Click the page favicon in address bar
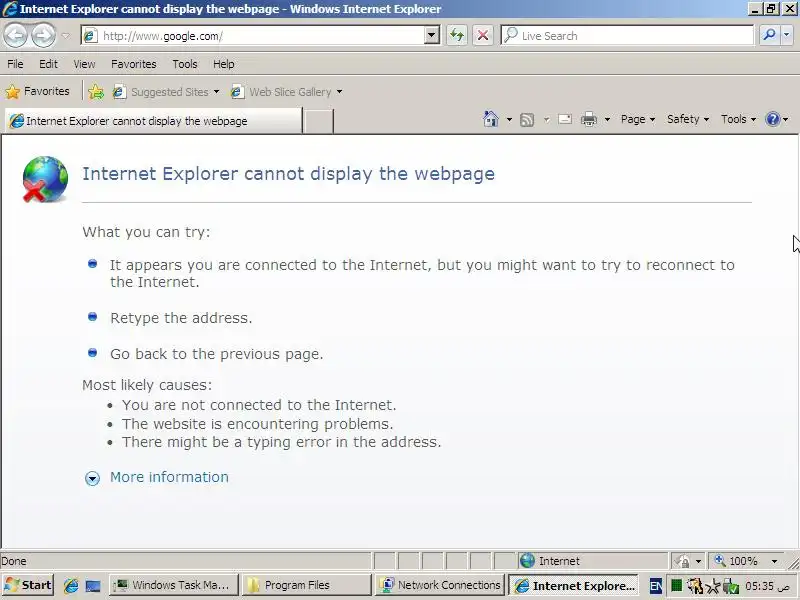Viewport: 800px width, 600px height. pos(90,36)
